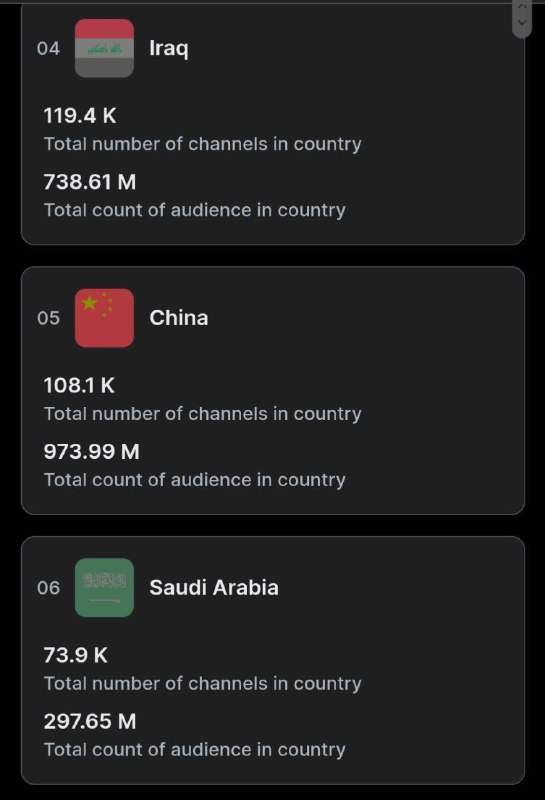Click China's total number of channels label

[x=203, y=414]
